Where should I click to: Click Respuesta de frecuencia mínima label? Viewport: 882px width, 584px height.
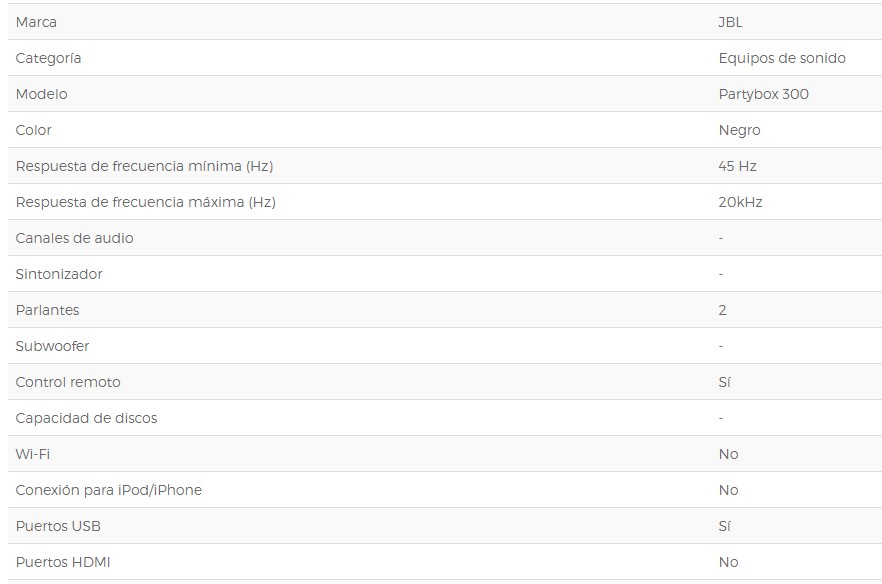(144, 166)
